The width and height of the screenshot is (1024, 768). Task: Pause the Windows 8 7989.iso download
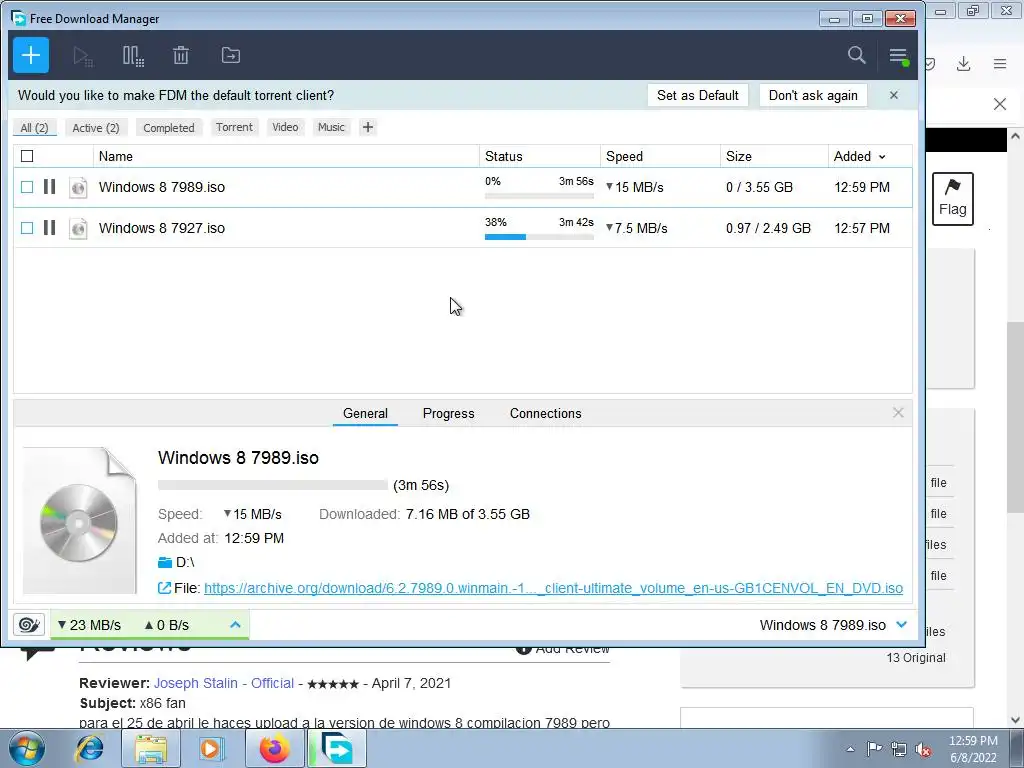[x=49, y=187]
